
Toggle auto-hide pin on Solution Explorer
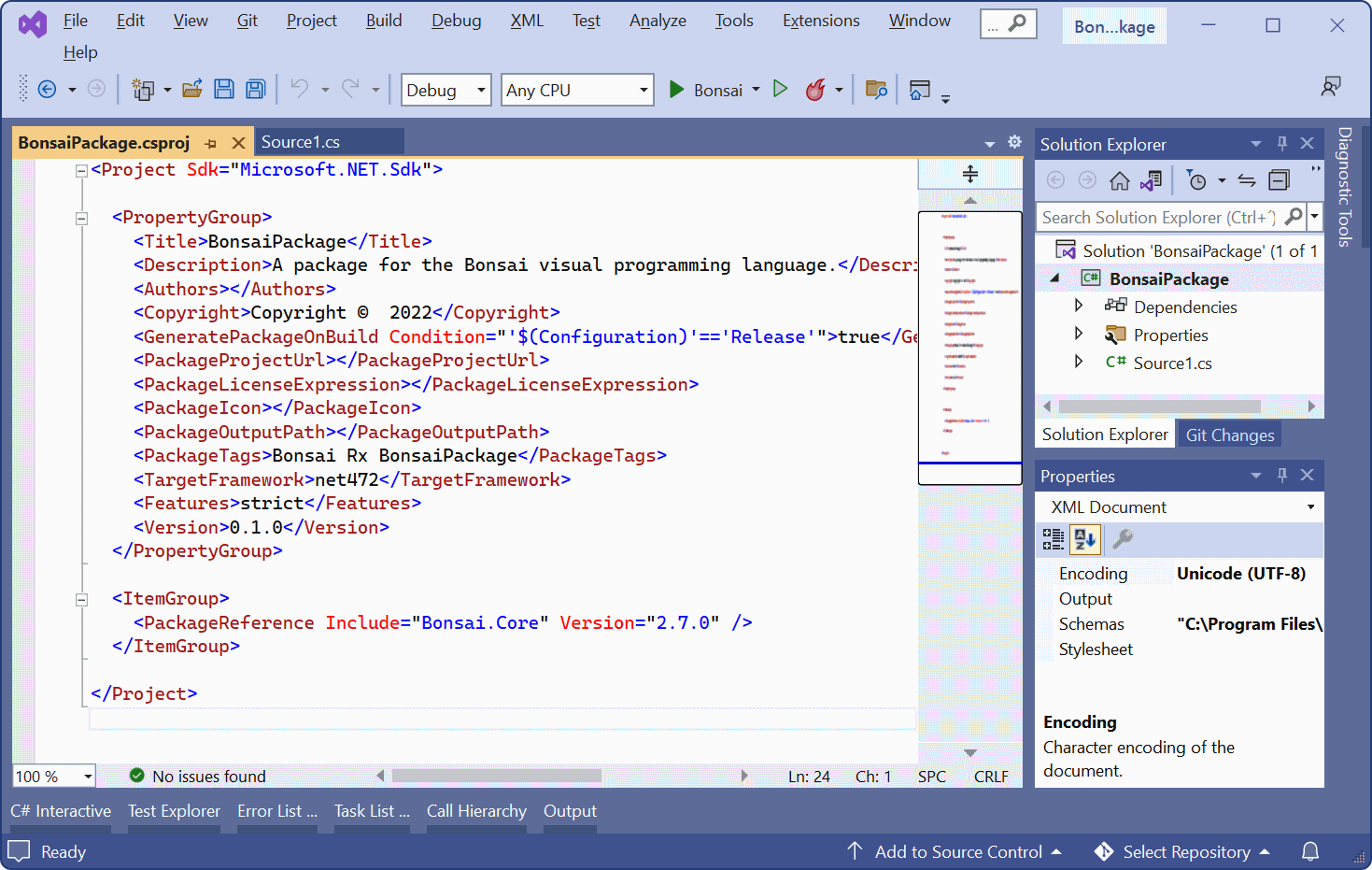tap(1282, 143)
